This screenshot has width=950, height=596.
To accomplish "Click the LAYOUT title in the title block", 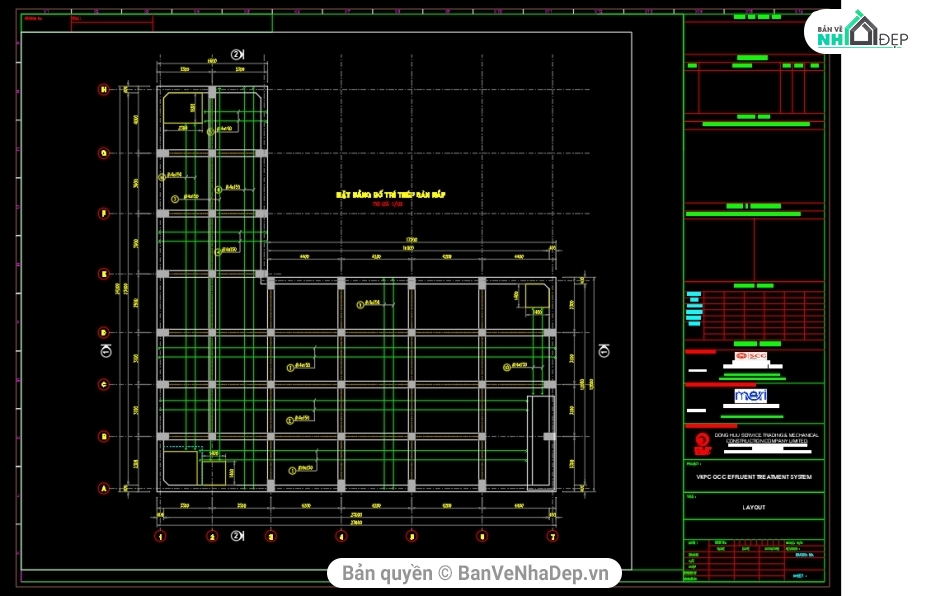I will [753, 507].
